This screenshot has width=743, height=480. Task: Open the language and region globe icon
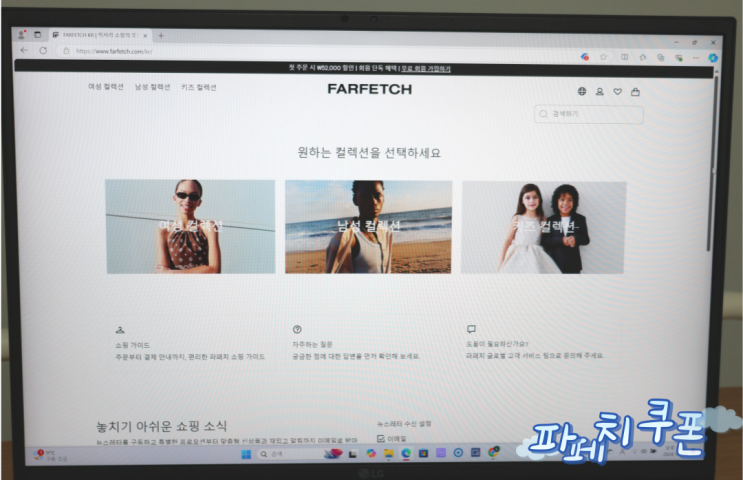coord(582,91)
